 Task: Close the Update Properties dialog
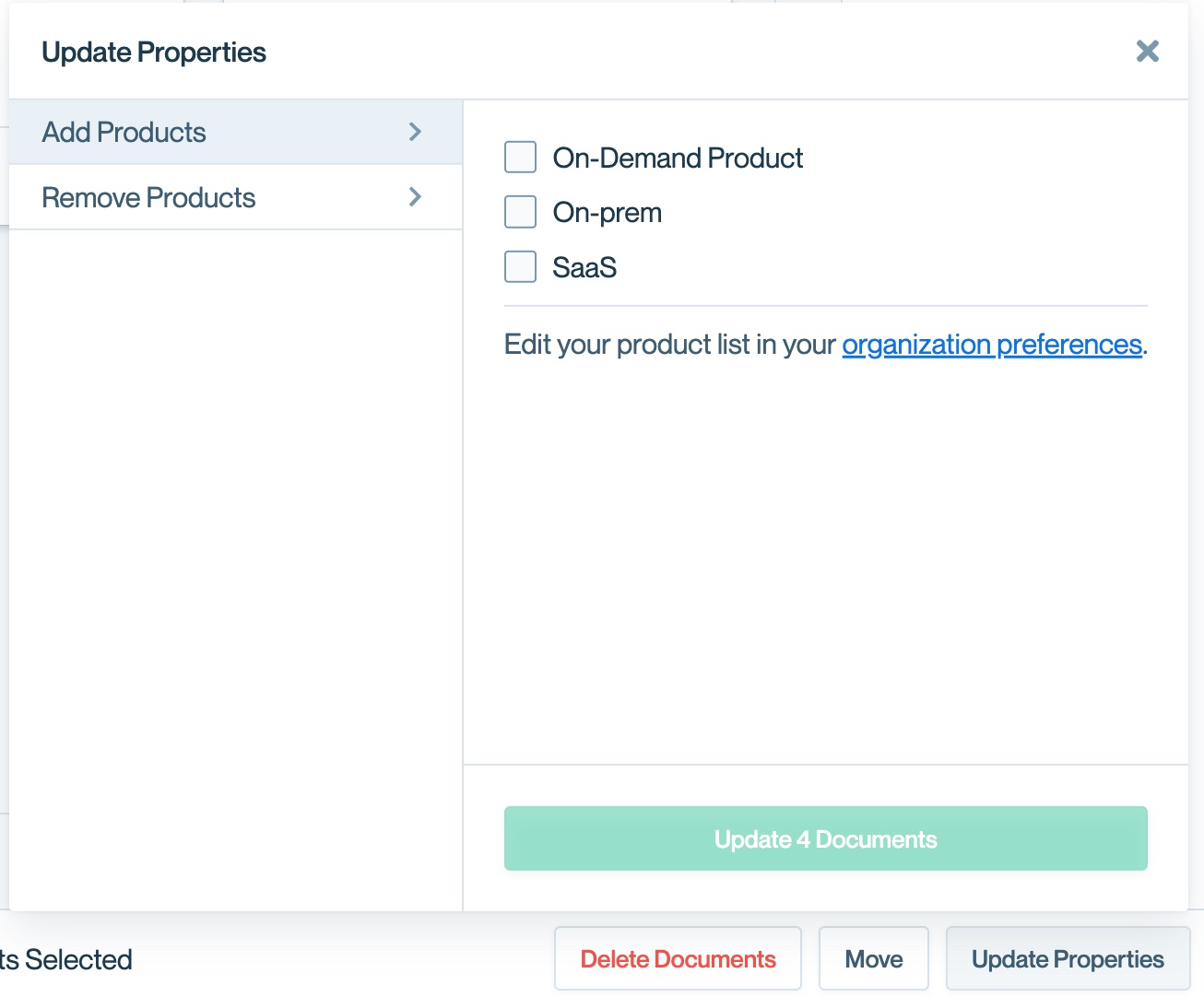[x=1147, y=52]
